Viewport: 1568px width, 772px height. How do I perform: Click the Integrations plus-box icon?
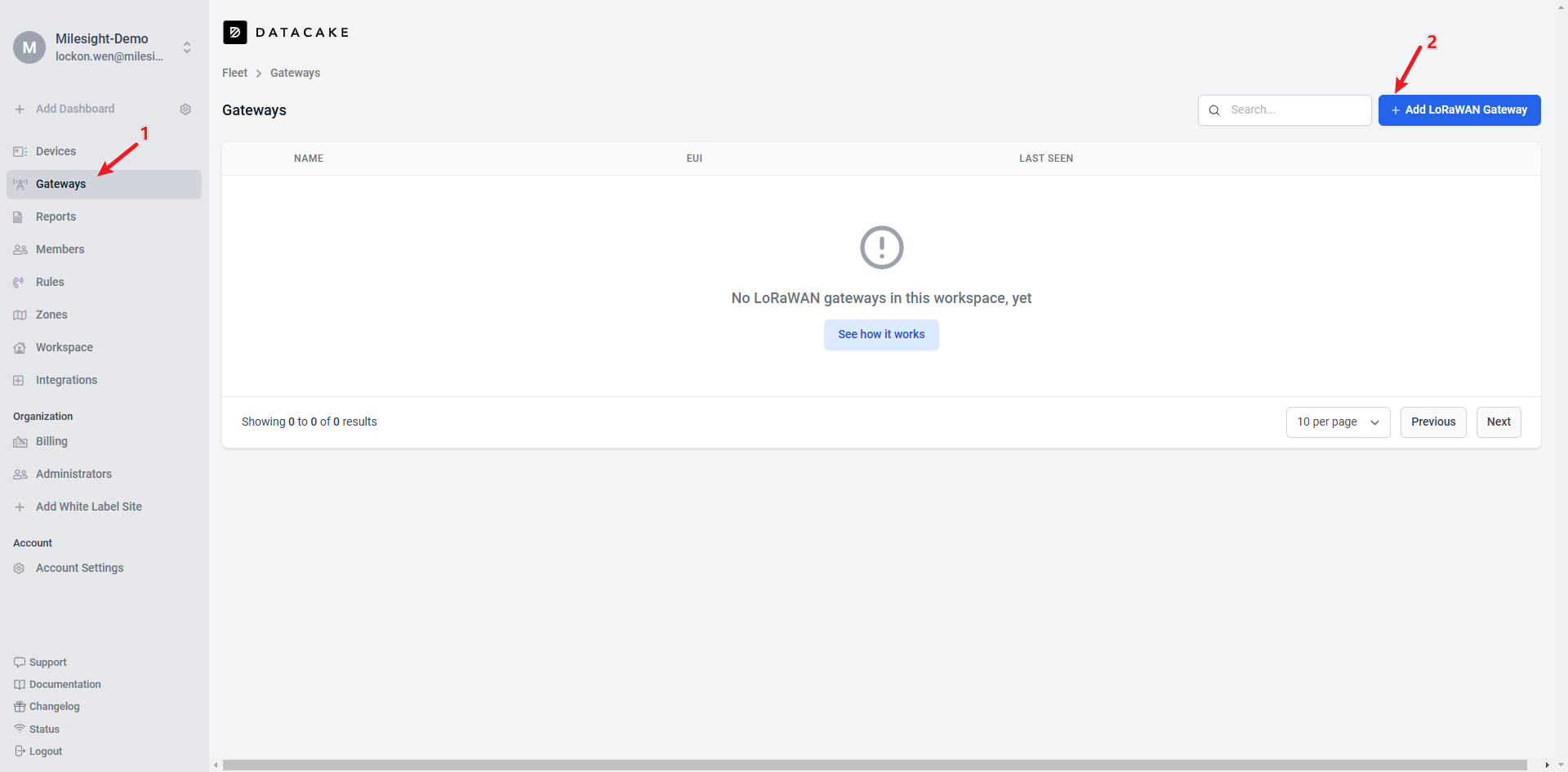tap(19, 381)
